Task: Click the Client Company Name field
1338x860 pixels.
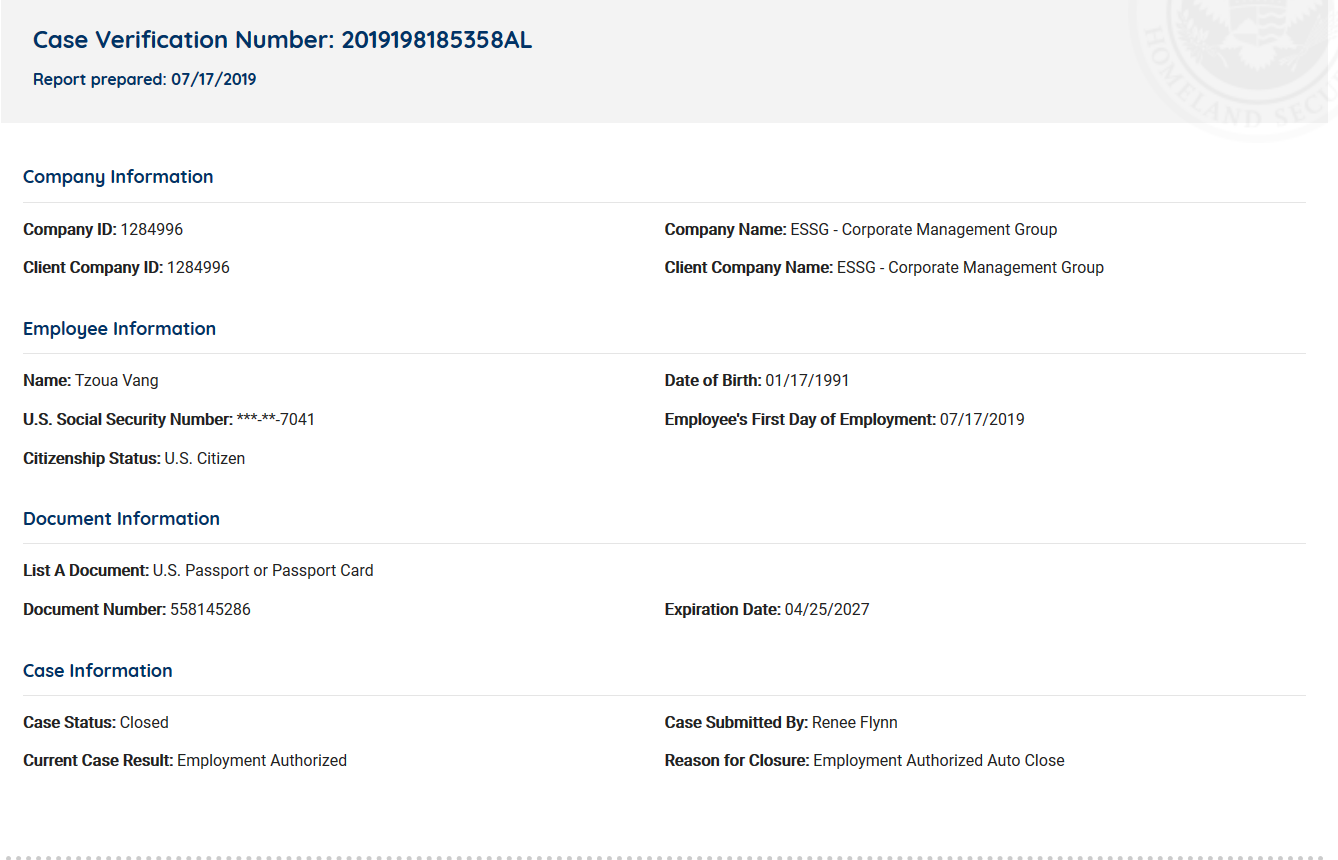Action: click(x=884, y=268)
